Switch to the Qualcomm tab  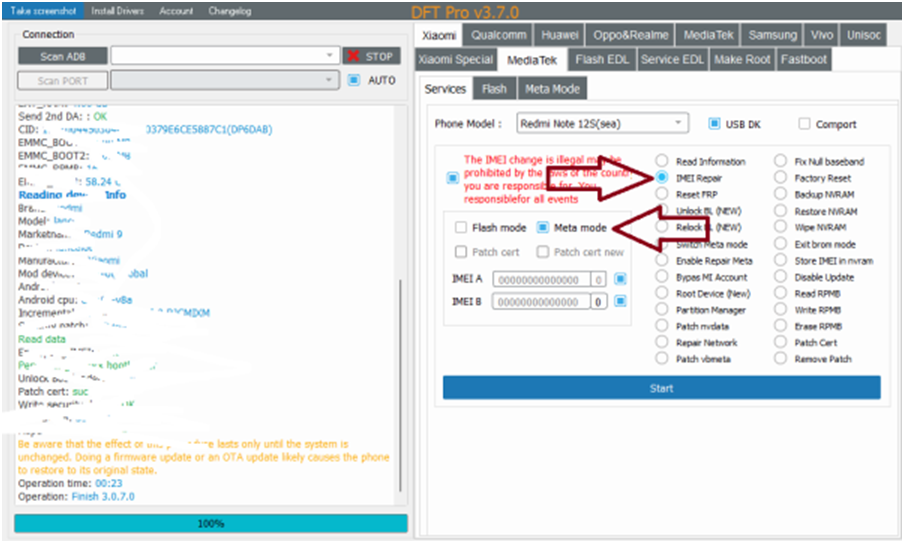[x=499, y=35]
